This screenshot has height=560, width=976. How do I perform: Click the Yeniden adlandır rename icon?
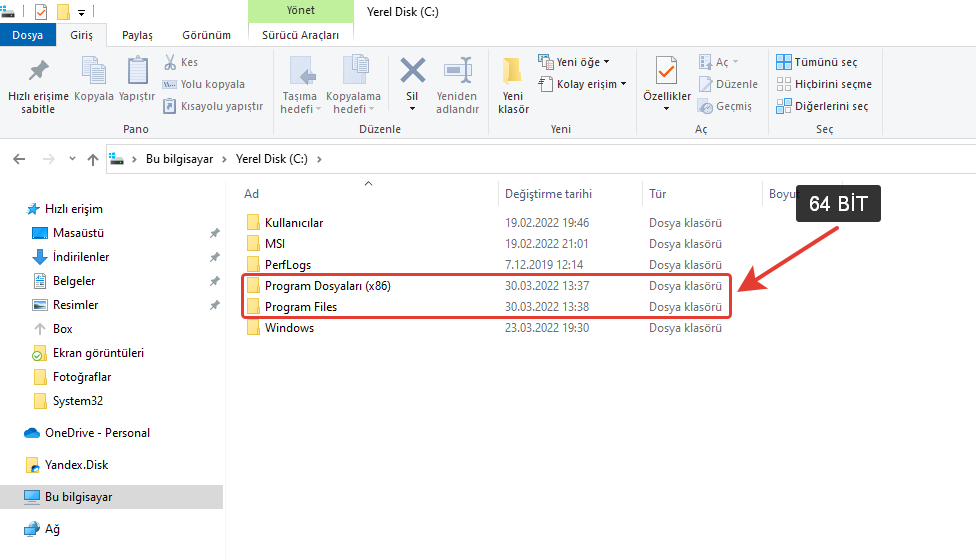(x=457, y=72)
